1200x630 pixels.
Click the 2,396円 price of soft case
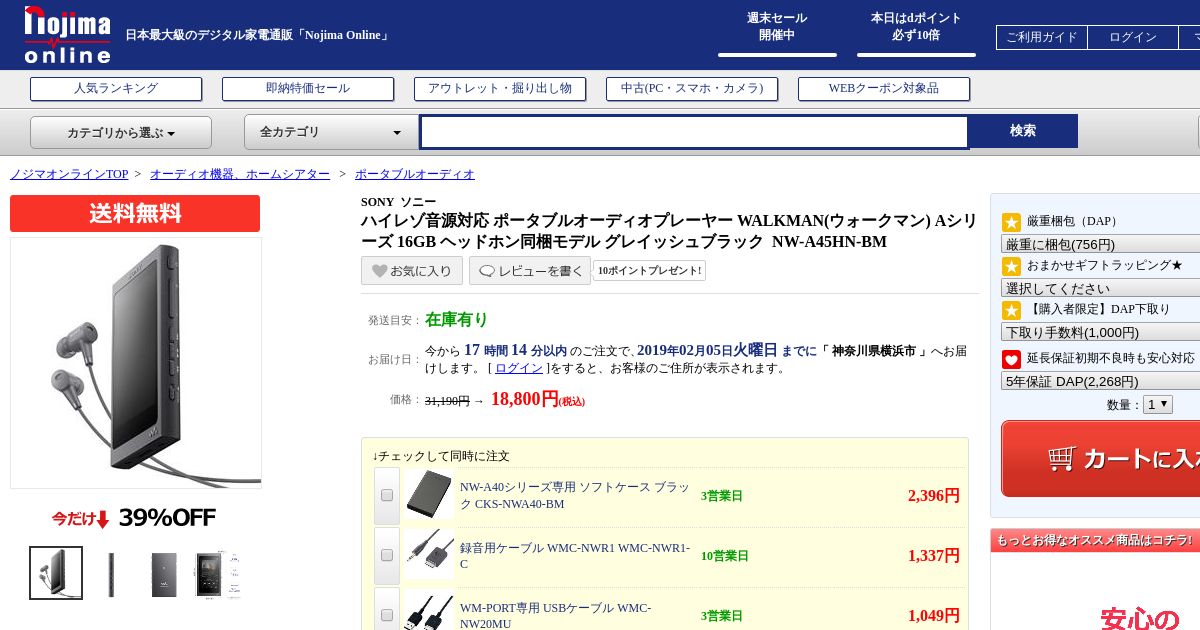(934, 495)
